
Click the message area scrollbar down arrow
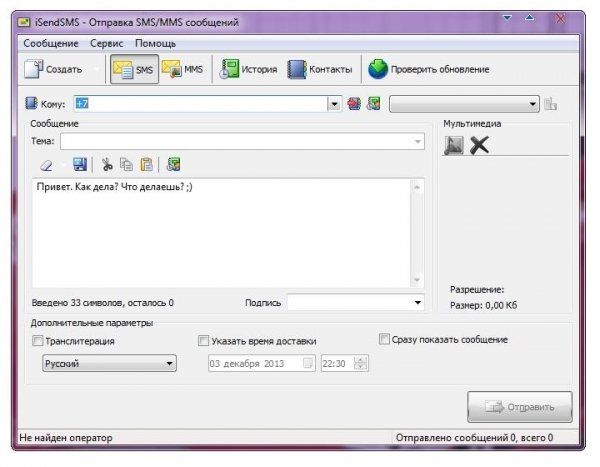(417, 280)
